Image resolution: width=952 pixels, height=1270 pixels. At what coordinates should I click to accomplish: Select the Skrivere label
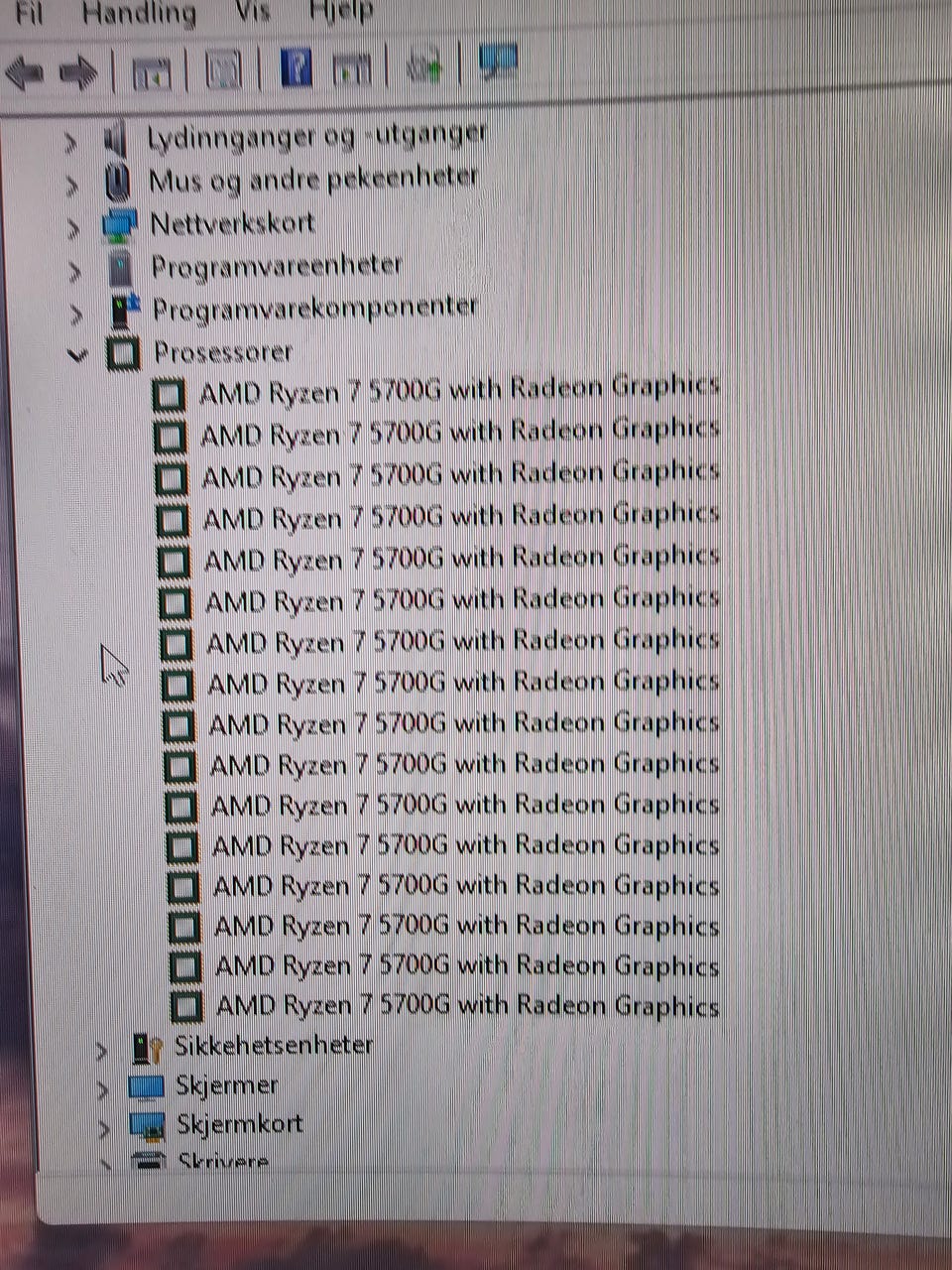pyautogui.click(x=223, y=1161)
